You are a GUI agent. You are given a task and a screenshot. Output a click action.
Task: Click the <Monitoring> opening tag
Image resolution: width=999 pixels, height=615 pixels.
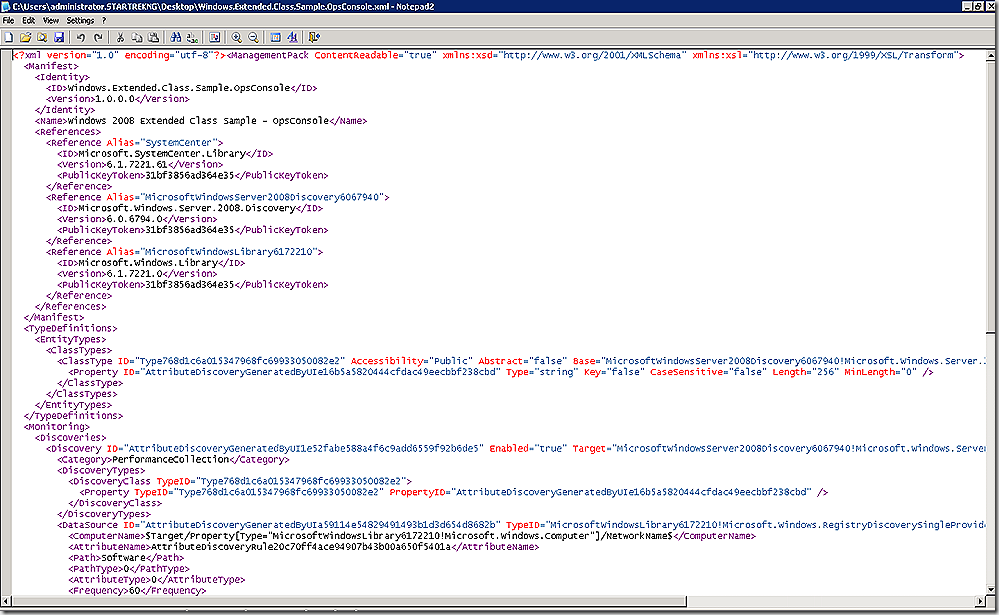[x=57, y=426]
